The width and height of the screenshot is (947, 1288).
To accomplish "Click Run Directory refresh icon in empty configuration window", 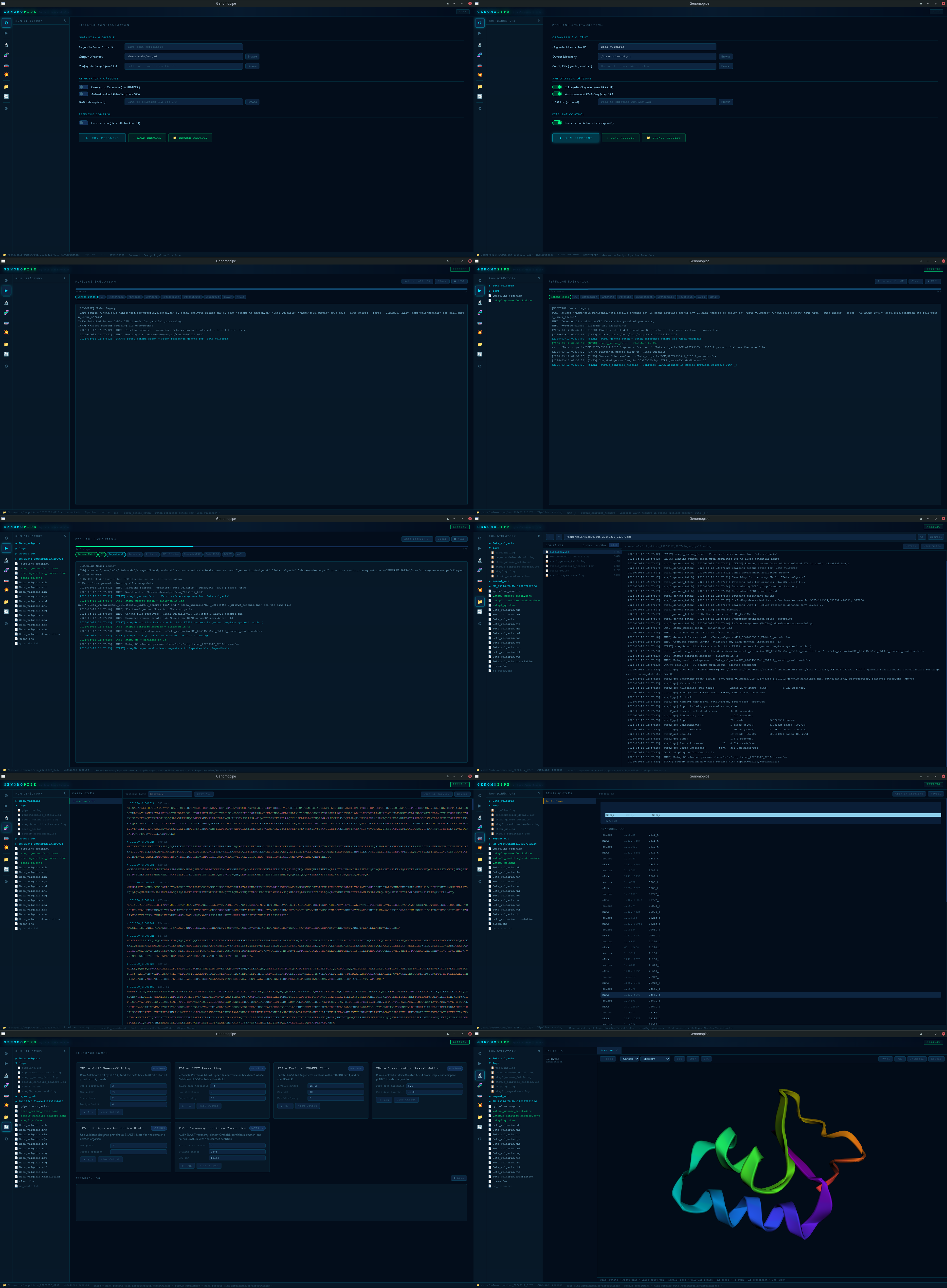I will (65, 21).
